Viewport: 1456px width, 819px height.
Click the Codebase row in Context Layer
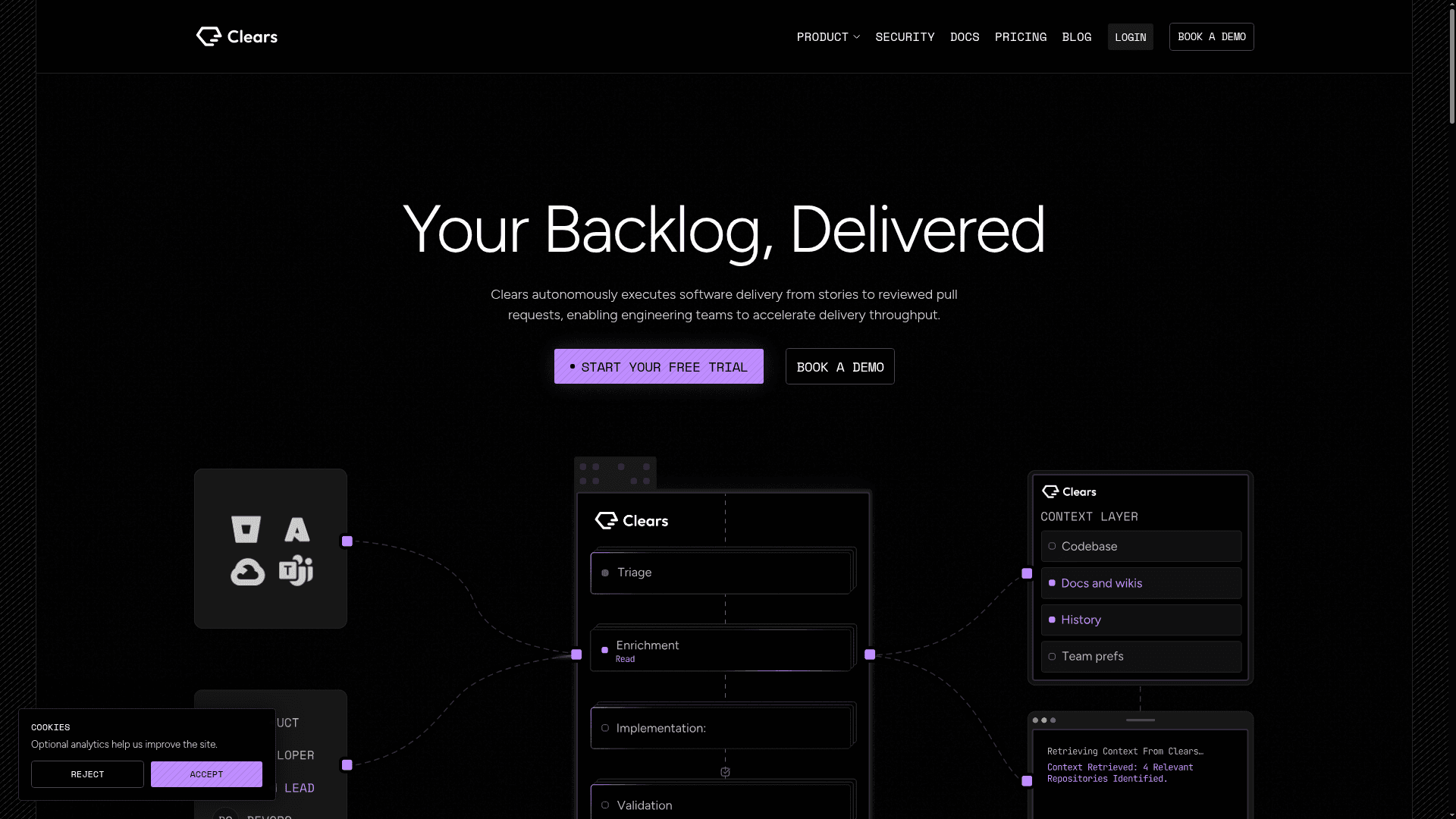pos(1141,546)
